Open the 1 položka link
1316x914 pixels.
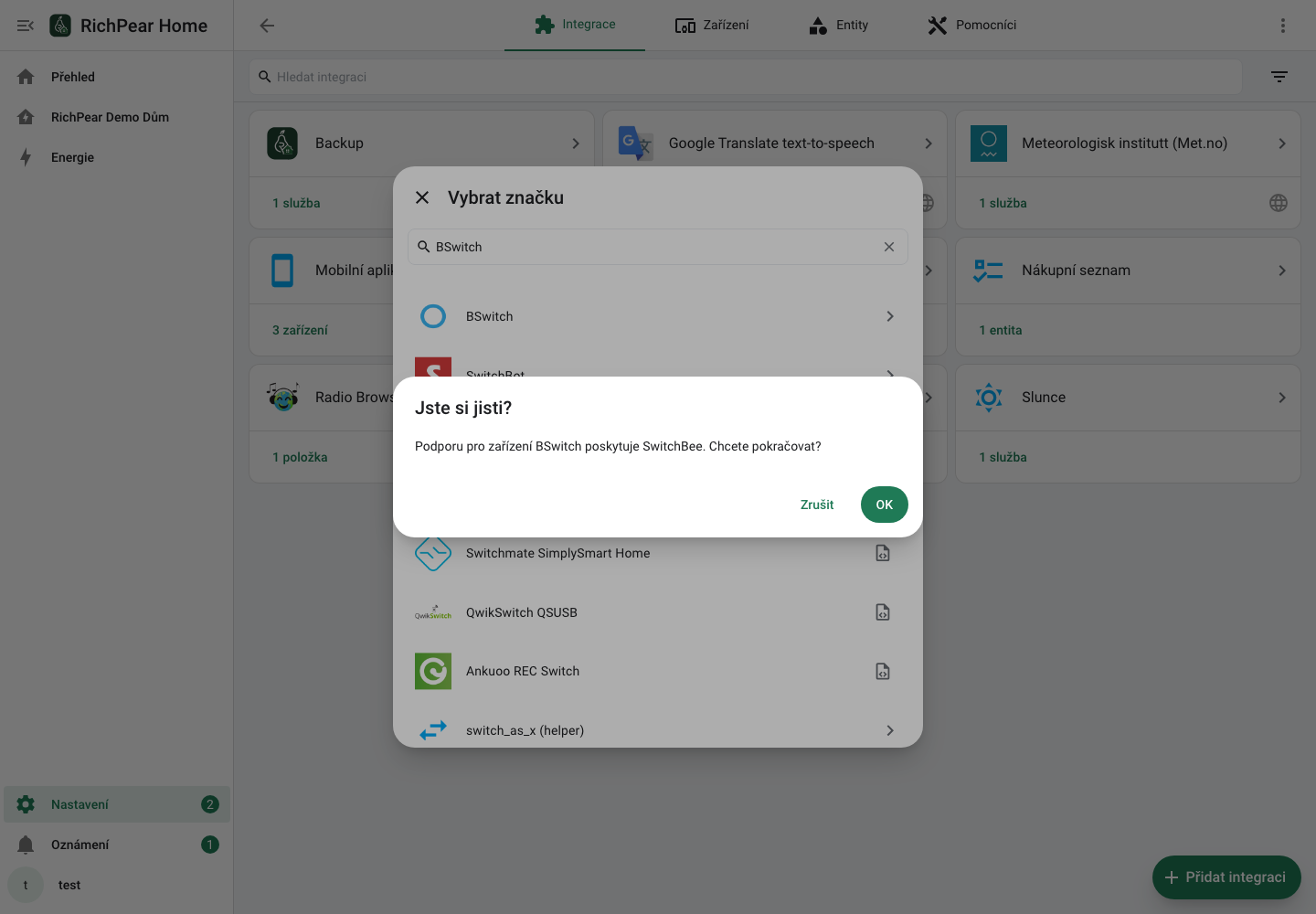click(x=300, y=457)
